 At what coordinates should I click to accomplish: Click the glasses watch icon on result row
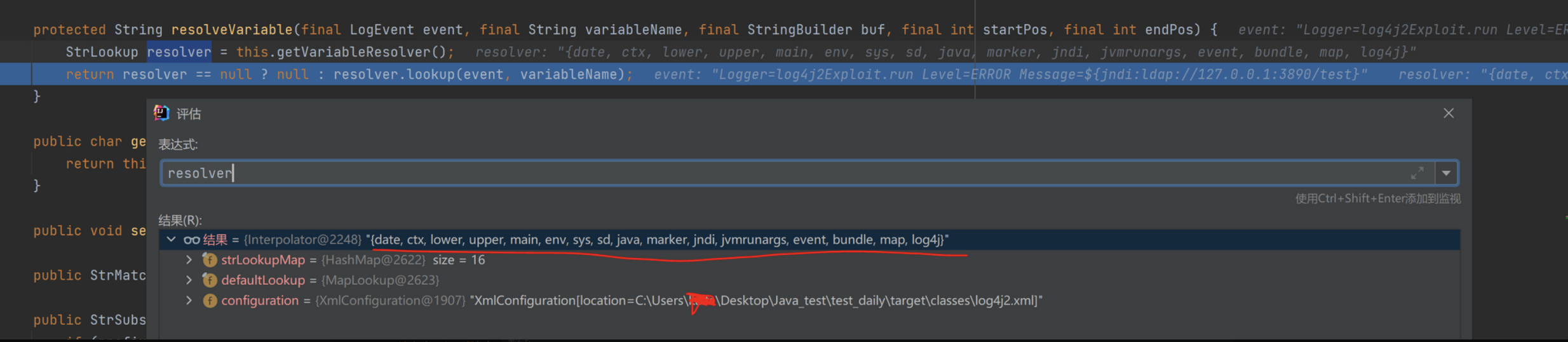point(191,240)
